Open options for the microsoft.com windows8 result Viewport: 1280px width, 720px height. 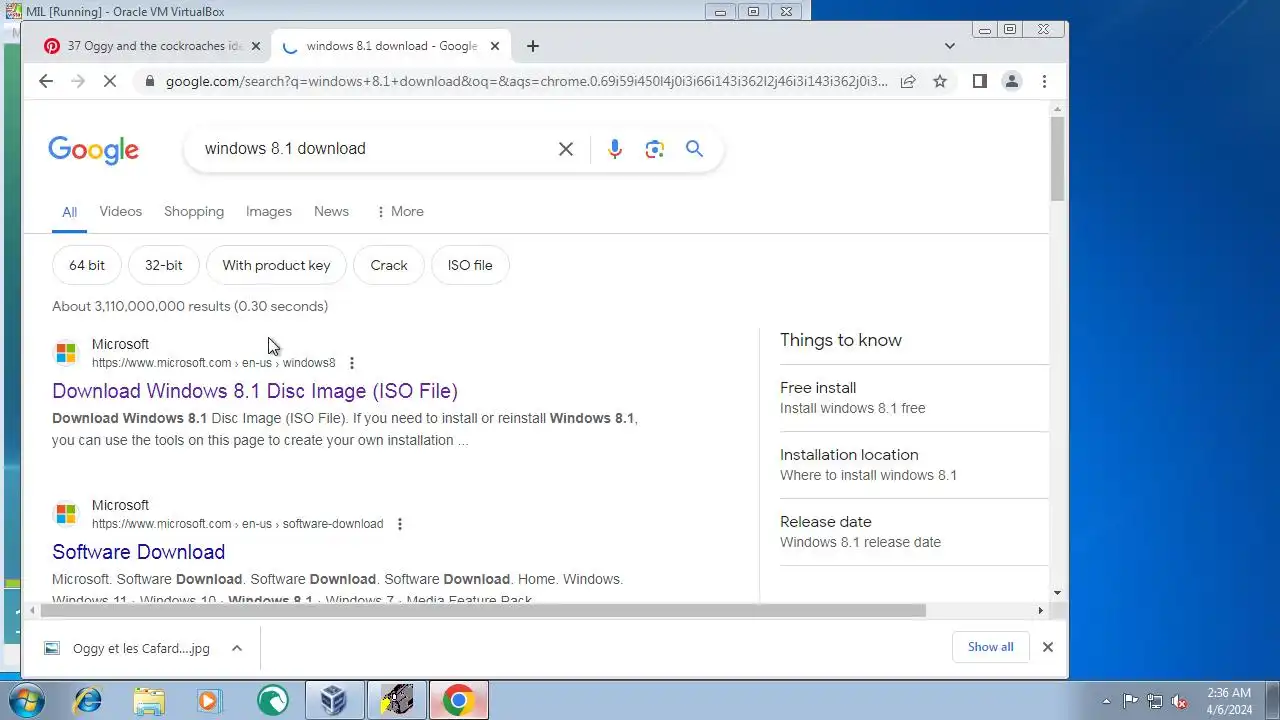click(351, 363)
